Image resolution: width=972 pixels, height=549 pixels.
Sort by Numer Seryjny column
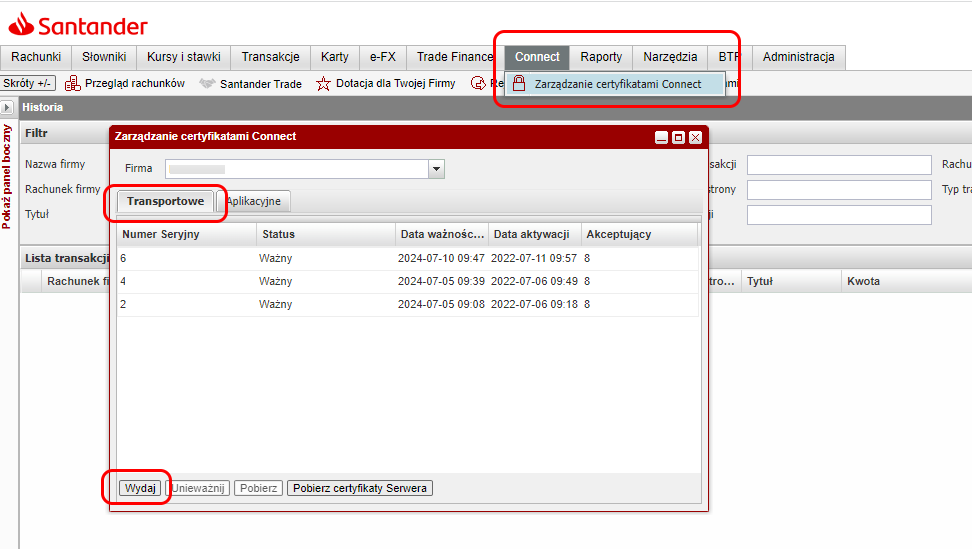click(187, 234)
